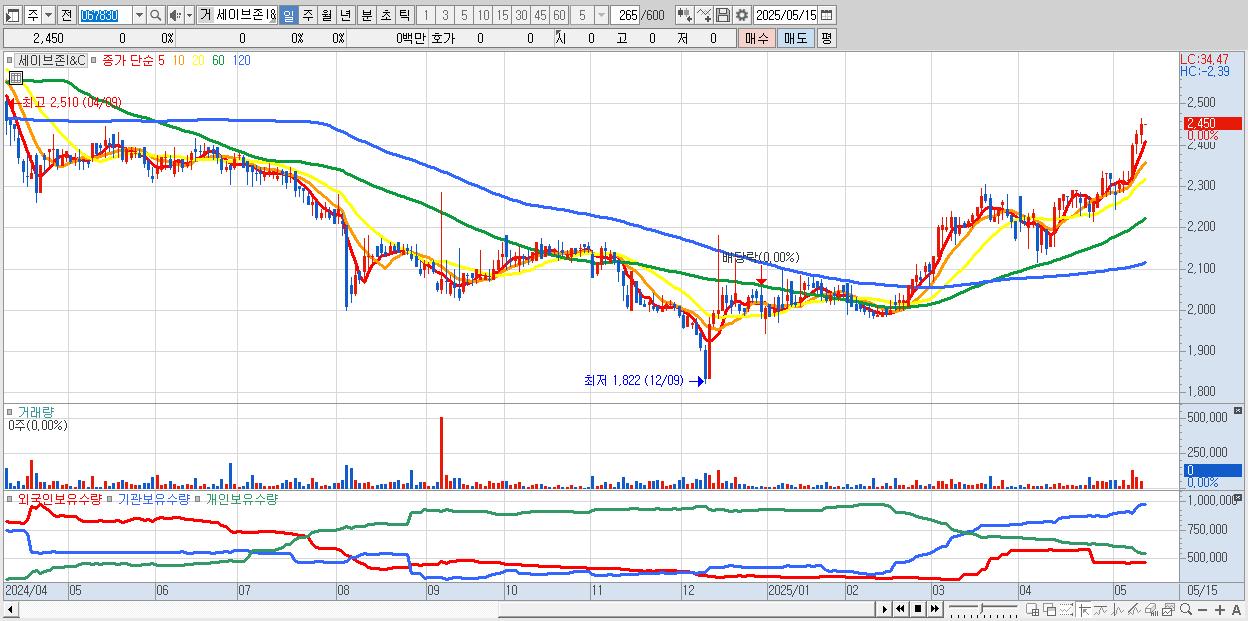Click the crosshair cursor icon in bottom toolbar
Viewport: 1248px width, 621px height.
coord(1084,609)
